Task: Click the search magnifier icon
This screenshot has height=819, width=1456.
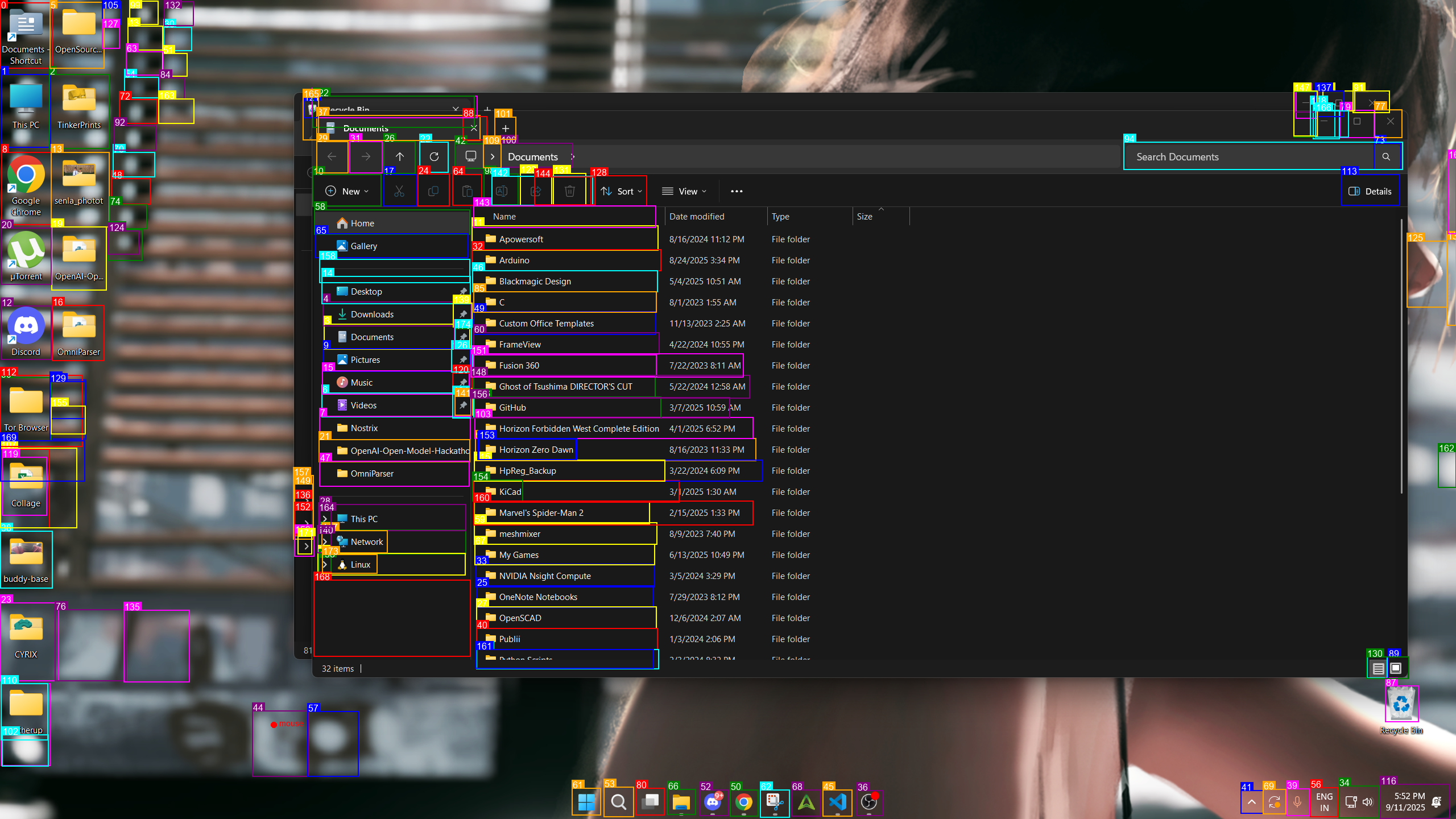Action: coord(1386,156)
